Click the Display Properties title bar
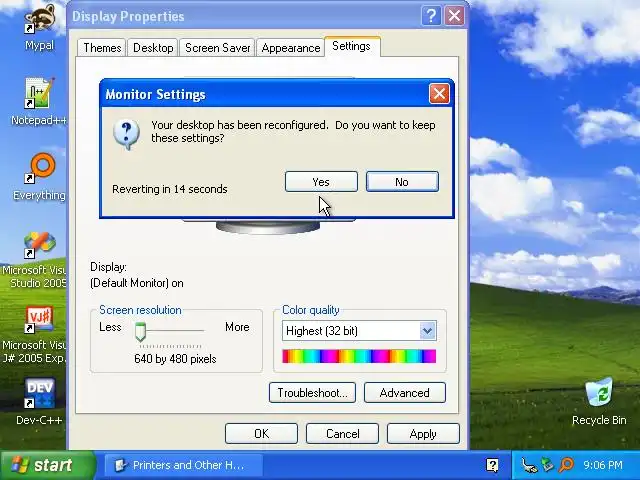Viewport: 640px width, 480px height. coord(245,16)
